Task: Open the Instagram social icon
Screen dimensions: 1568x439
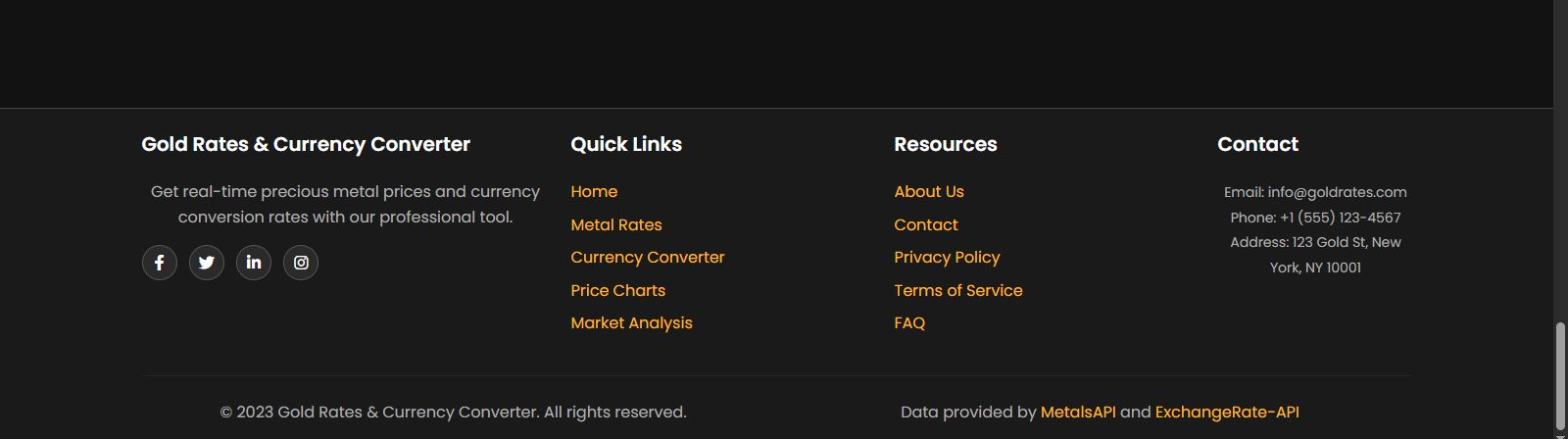Action: point(301,263)
